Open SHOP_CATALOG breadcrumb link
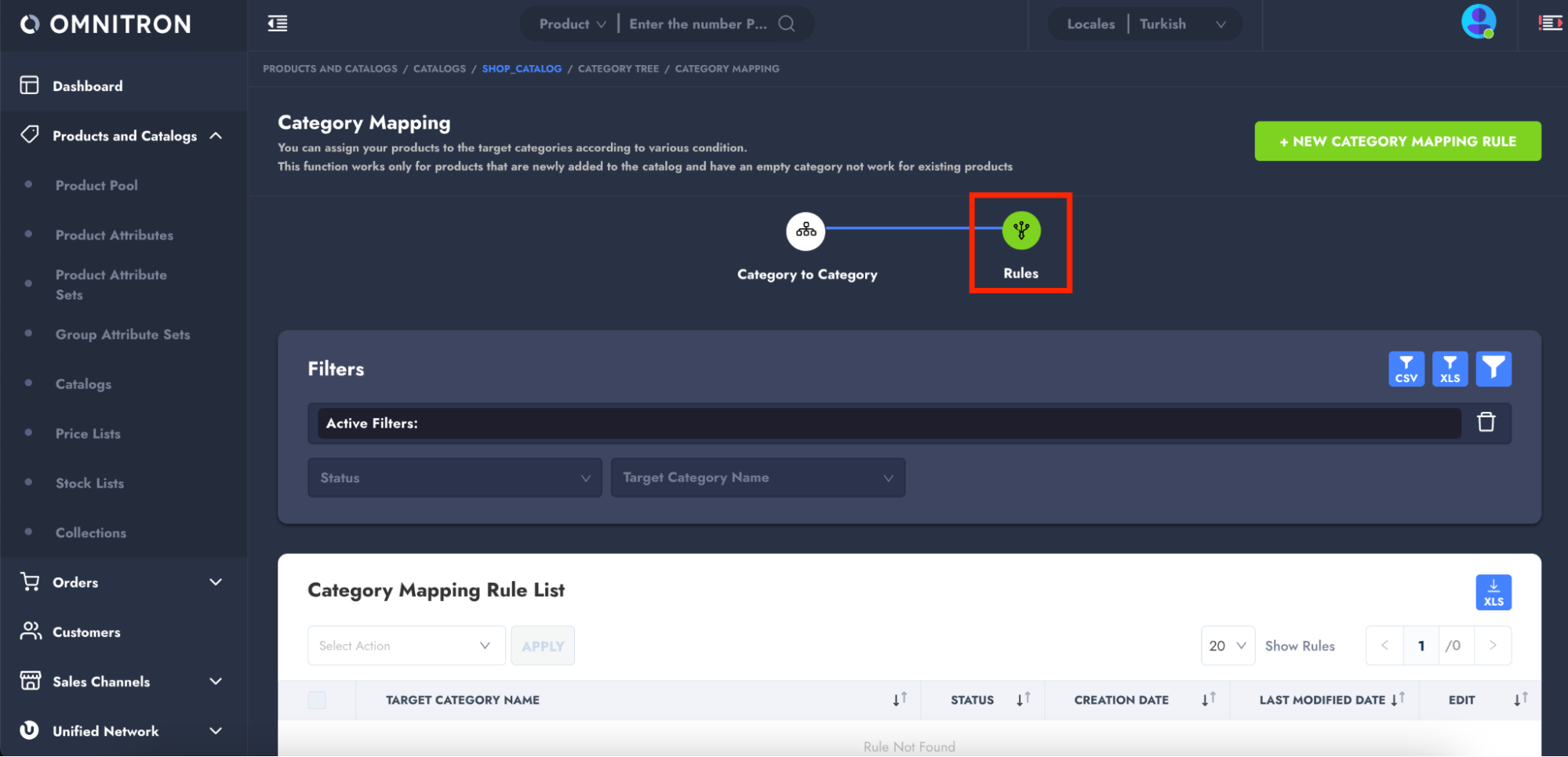Viewport: 1568px width, 757px height. pyautogui.click(x=522, y=69)
